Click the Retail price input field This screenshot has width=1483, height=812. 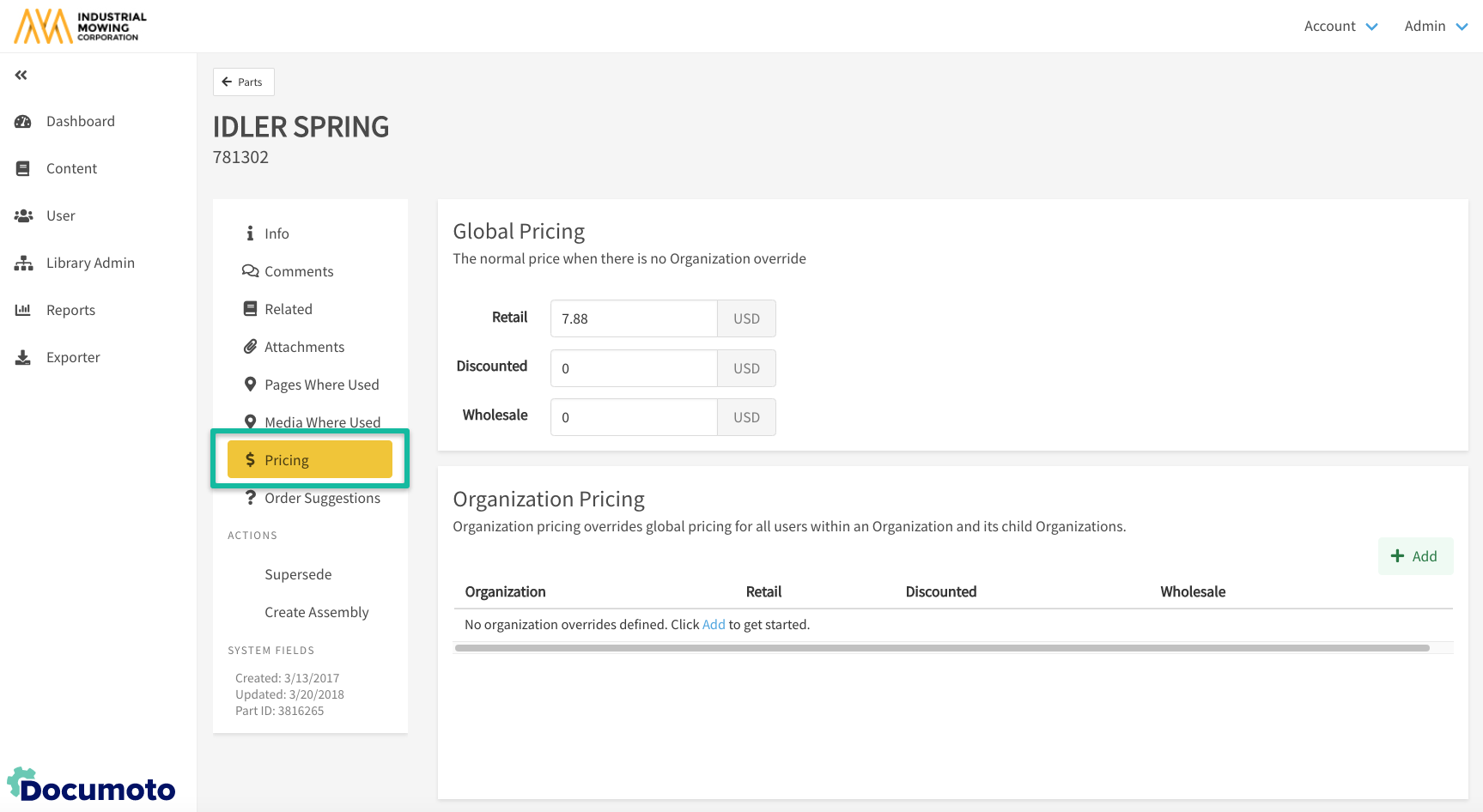(634, 318)
